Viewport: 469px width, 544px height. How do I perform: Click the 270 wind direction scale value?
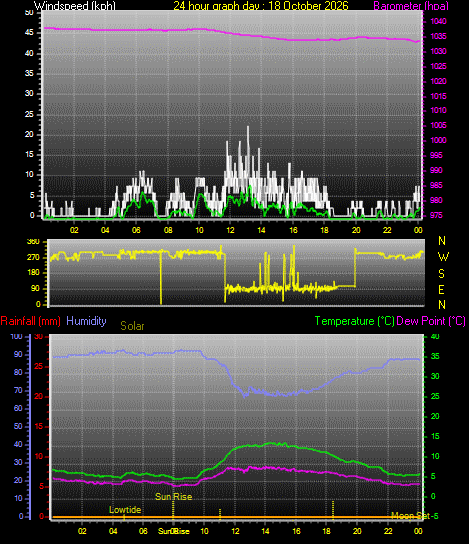33,257
